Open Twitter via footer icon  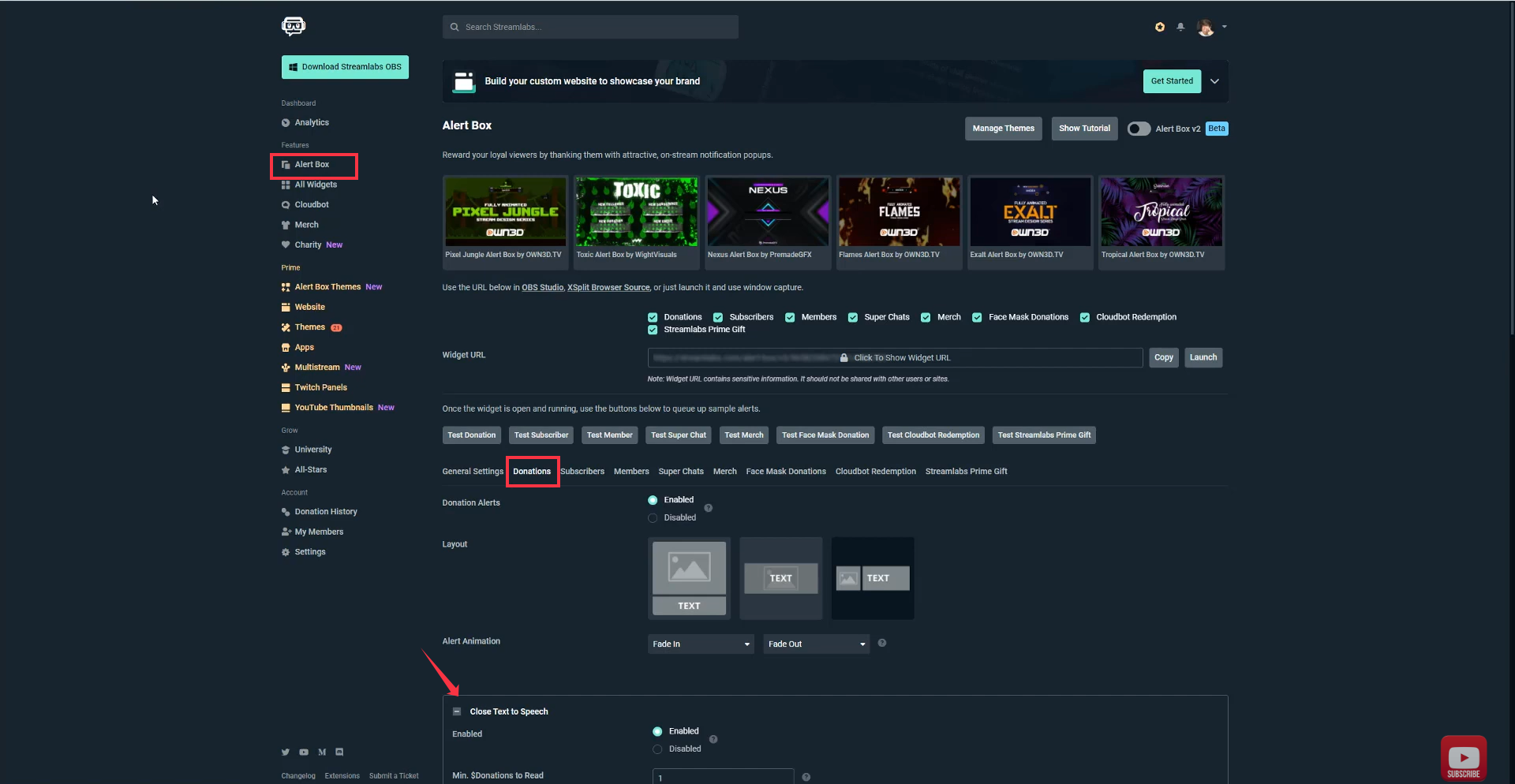click(286, 752)
